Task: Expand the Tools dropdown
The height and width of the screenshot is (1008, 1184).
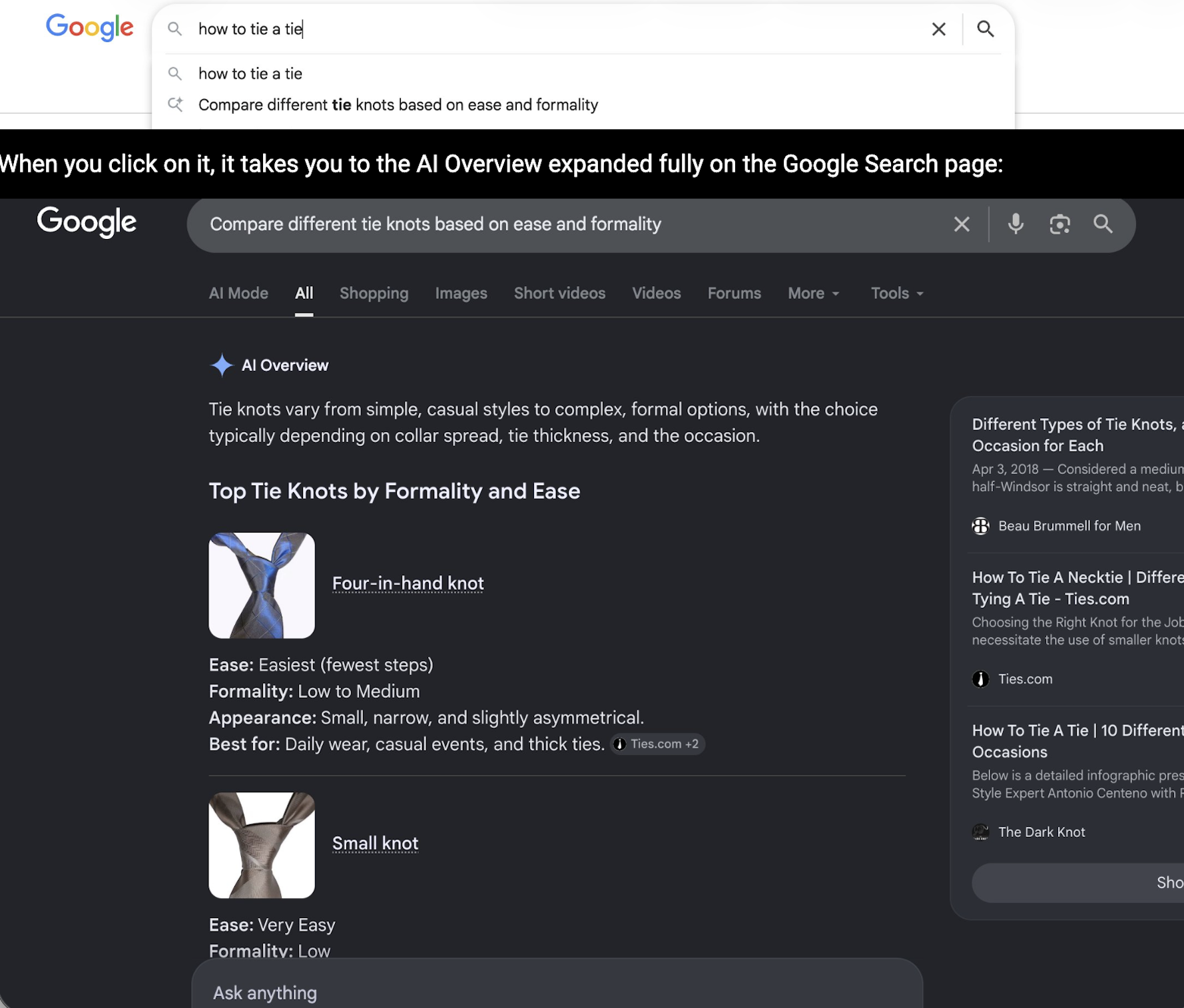Action: pos(898,294)
